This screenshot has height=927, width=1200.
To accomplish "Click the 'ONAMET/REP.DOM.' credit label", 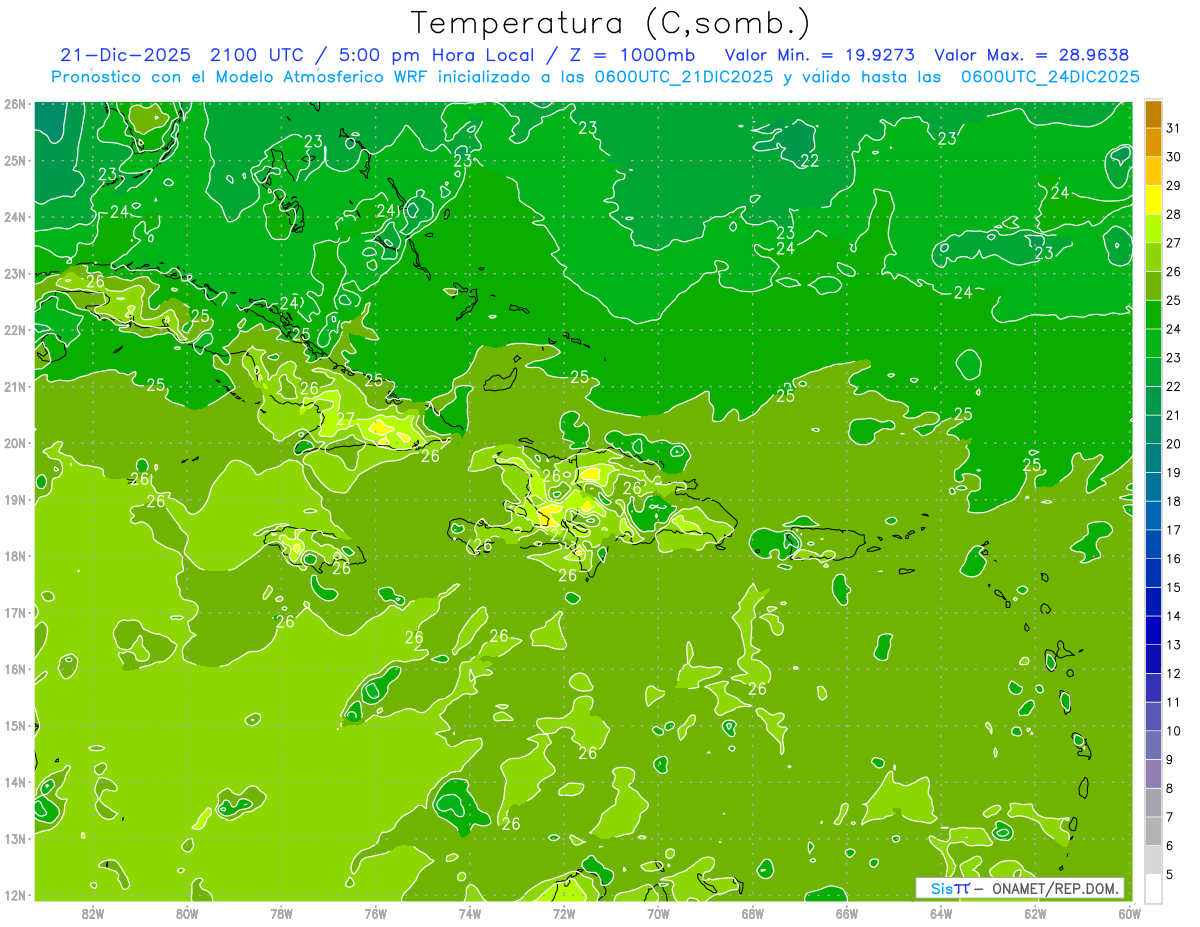I will (1055, 888).
